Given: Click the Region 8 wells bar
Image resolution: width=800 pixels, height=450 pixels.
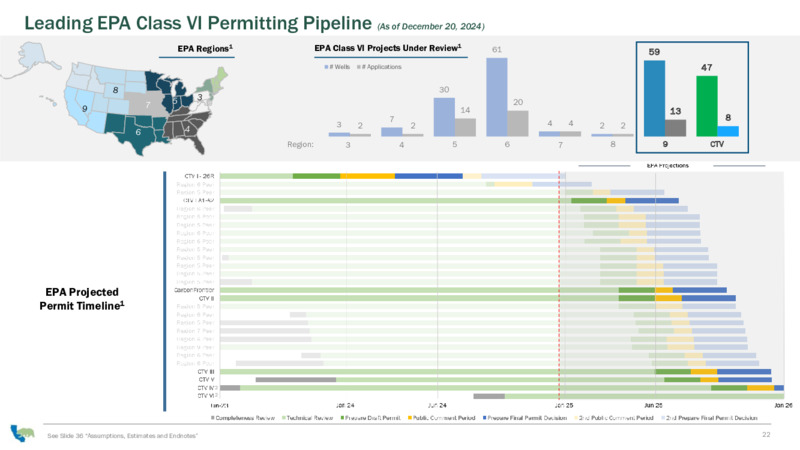Looking at the screenshot, I should [x=602, y=135].
